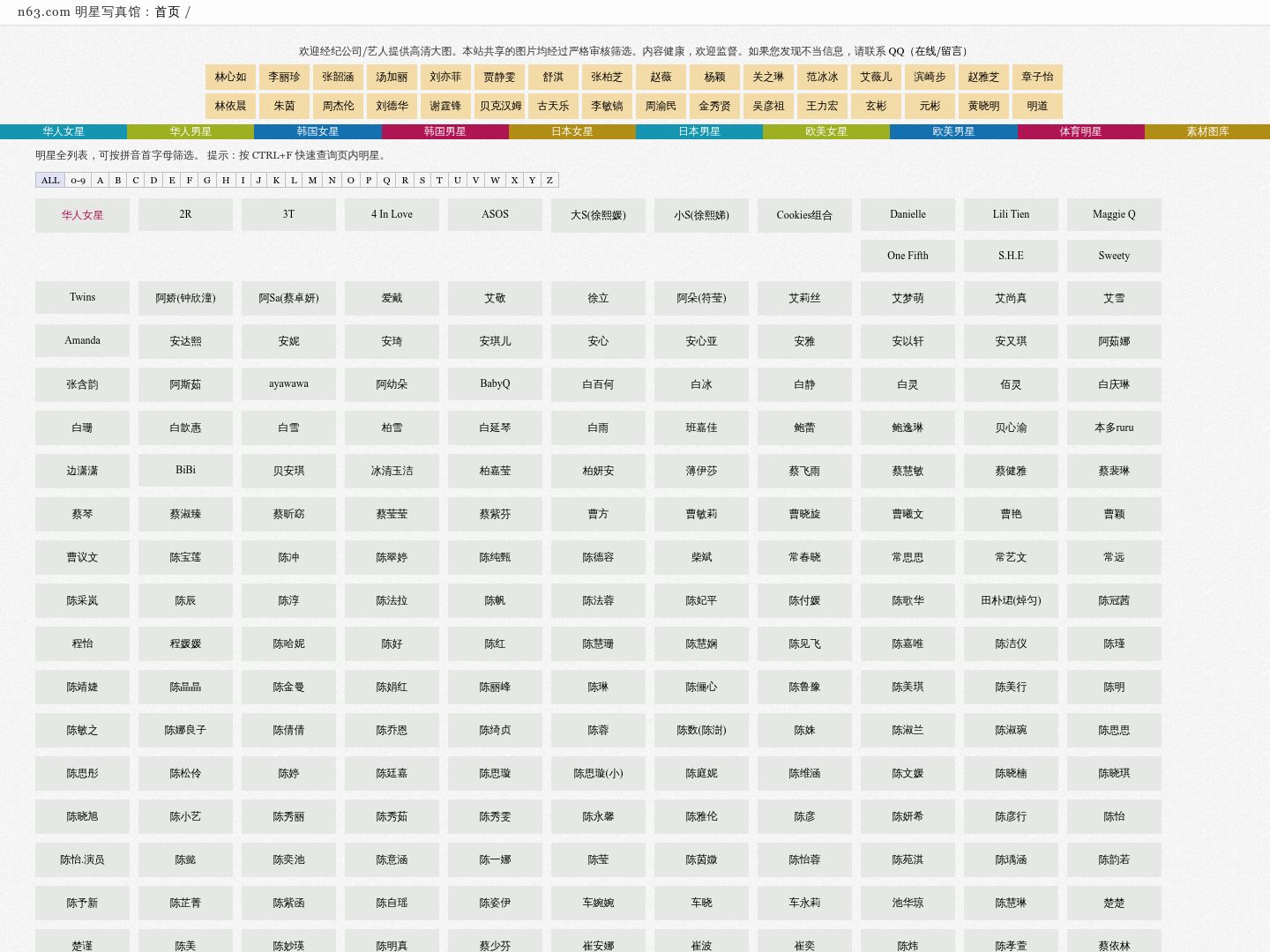Open 阿Sa(蔡卓妍) tile
1270x952 pixels.
coord(288,298)
